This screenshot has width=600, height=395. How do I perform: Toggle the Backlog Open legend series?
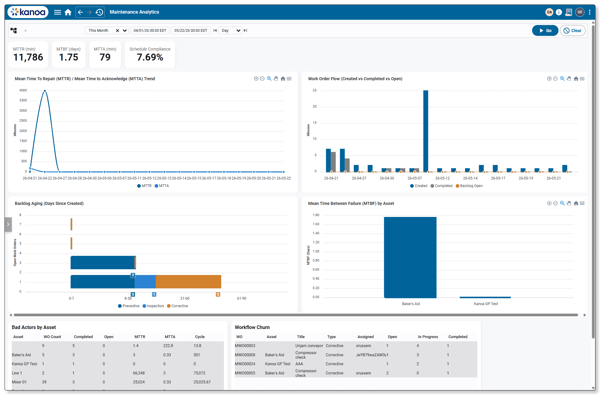coord(469,186)
